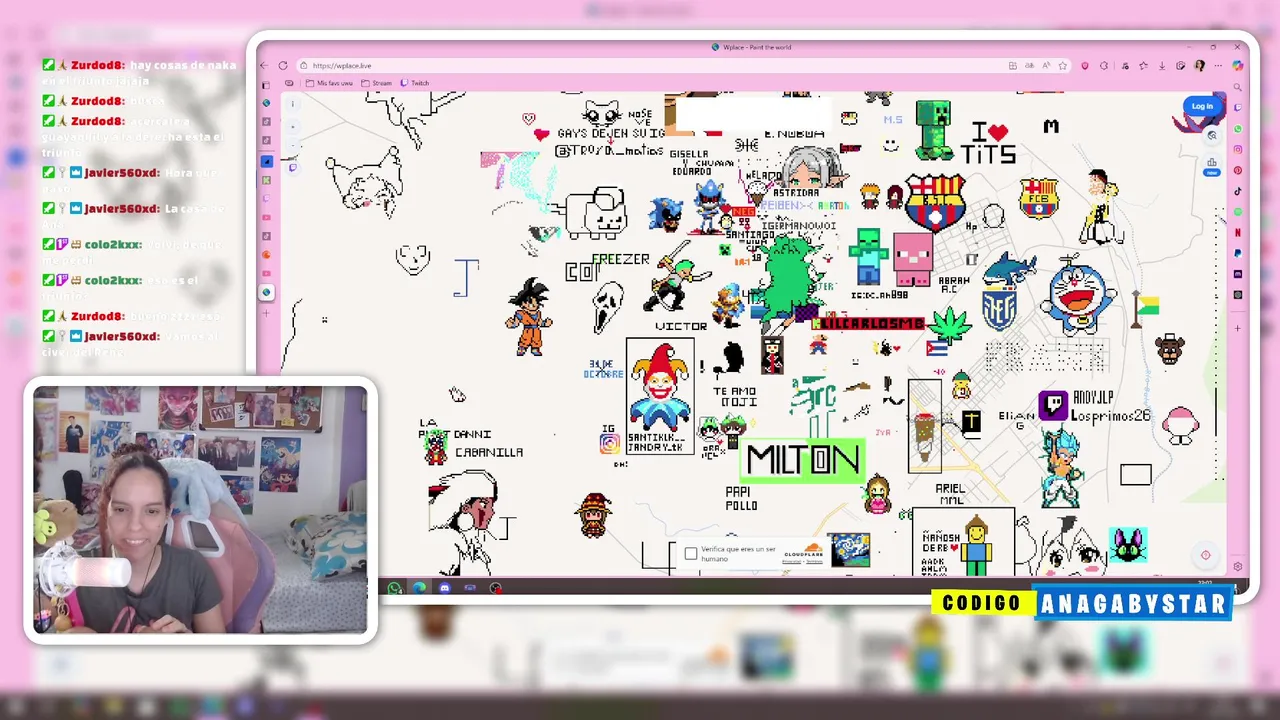Viewport: 1280px width, 720px height.
Task: Open browser profile avatar
Action: 1200,66
